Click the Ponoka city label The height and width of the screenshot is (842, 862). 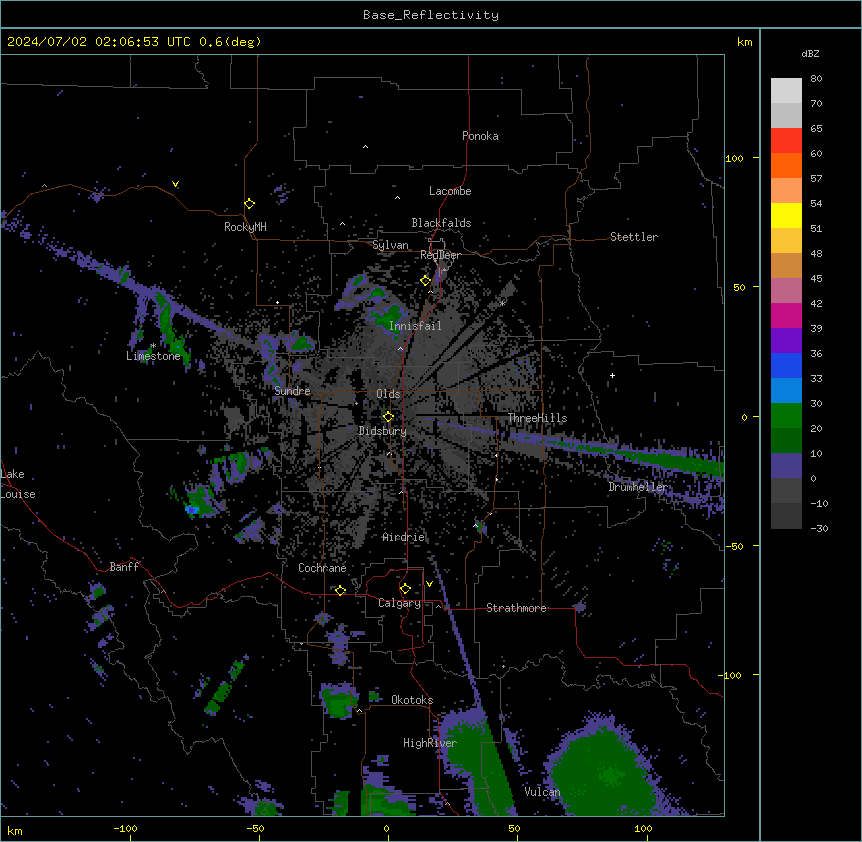tap(480, 136)
